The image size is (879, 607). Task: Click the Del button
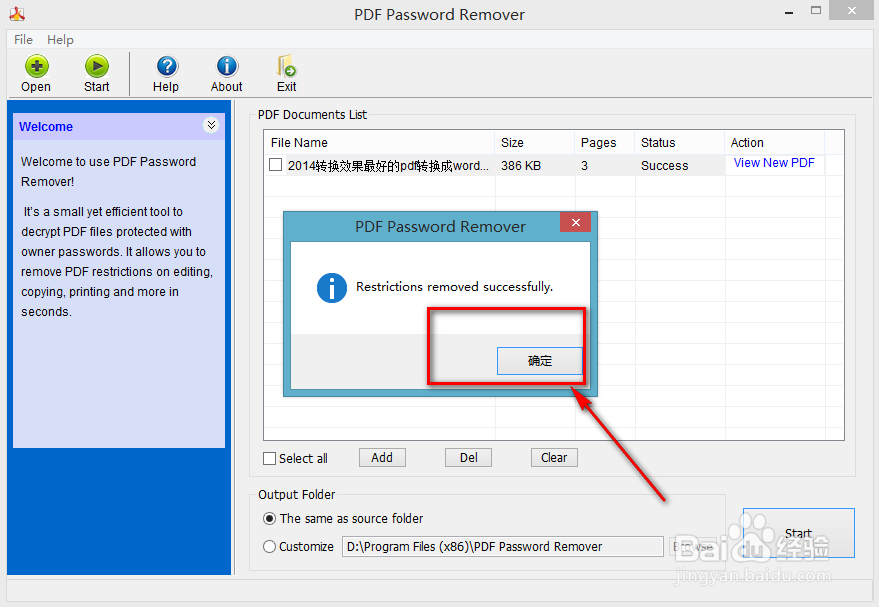(469, 458)
